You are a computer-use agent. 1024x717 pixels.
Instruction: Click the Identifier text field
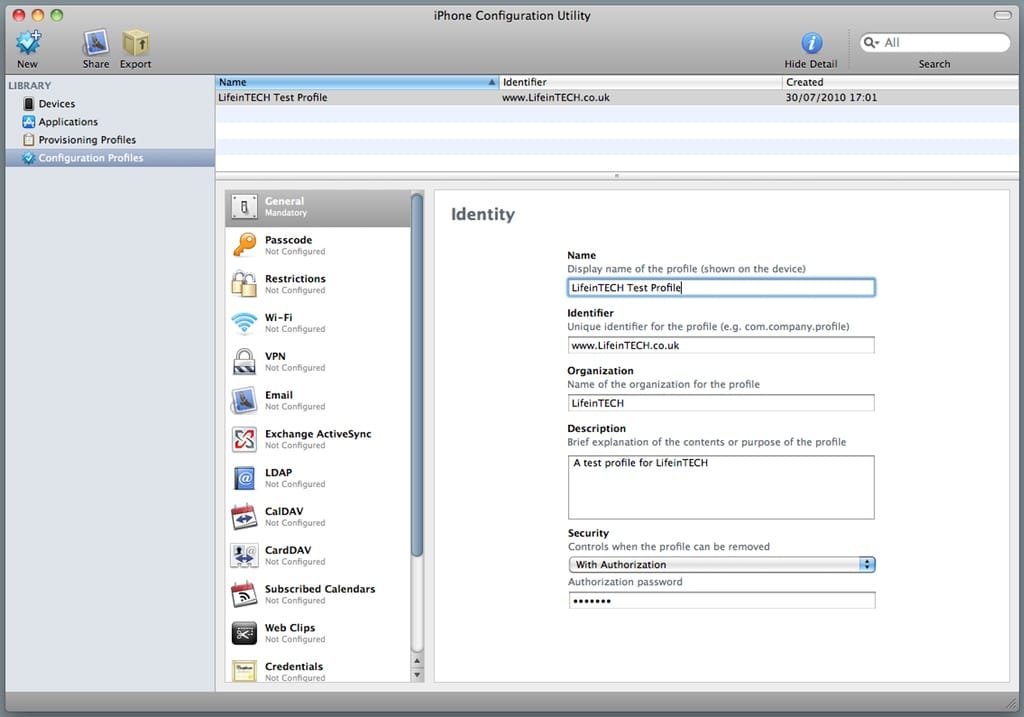(x=721, y=345)
